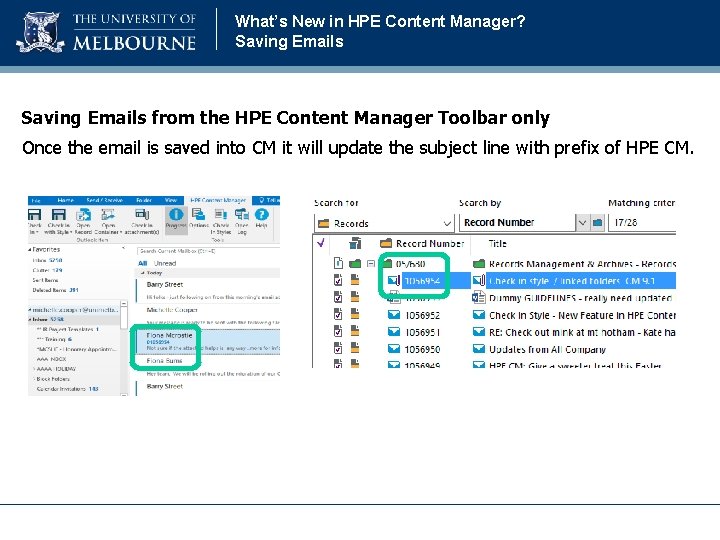Click the email envelope icon for record 1056951

click(394, 332)
